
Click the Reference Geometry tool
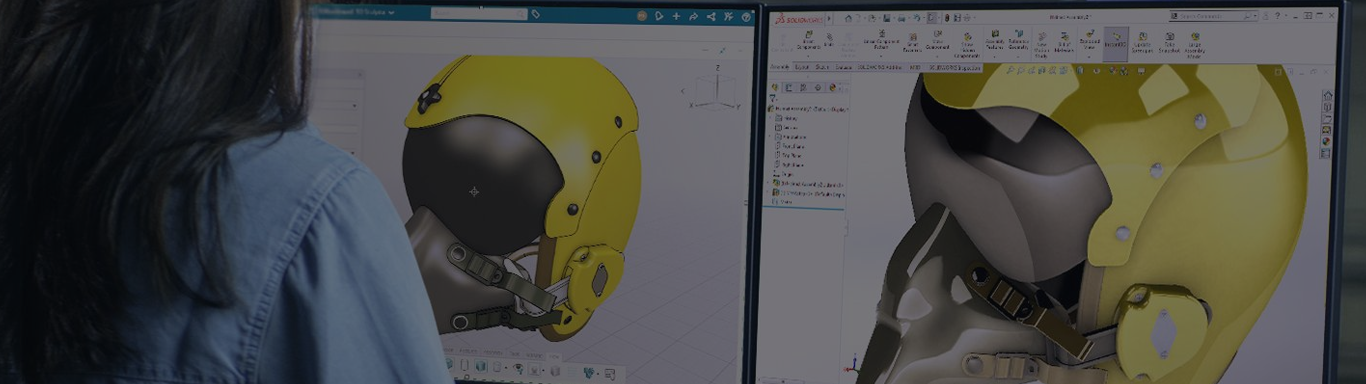[x=1019, y=39]
